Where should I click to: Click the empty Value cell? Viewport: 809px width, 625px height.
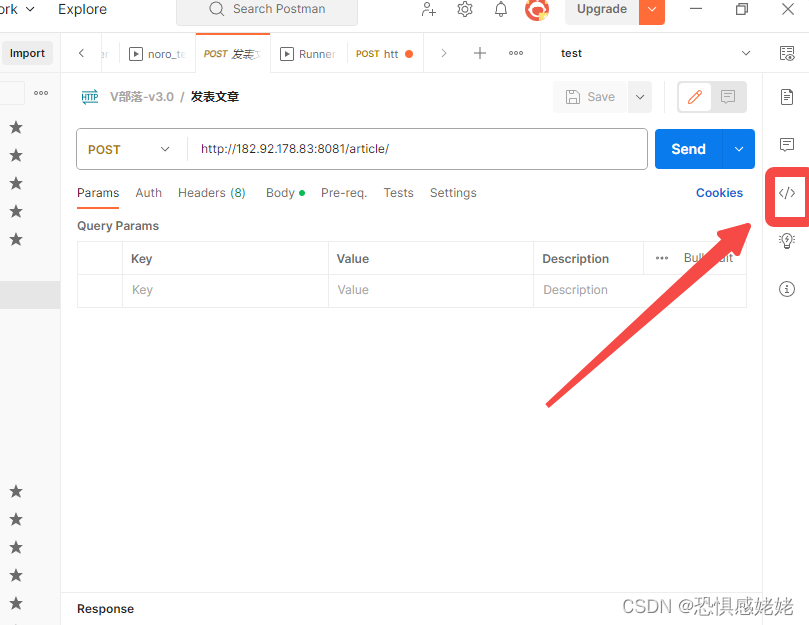430,290
